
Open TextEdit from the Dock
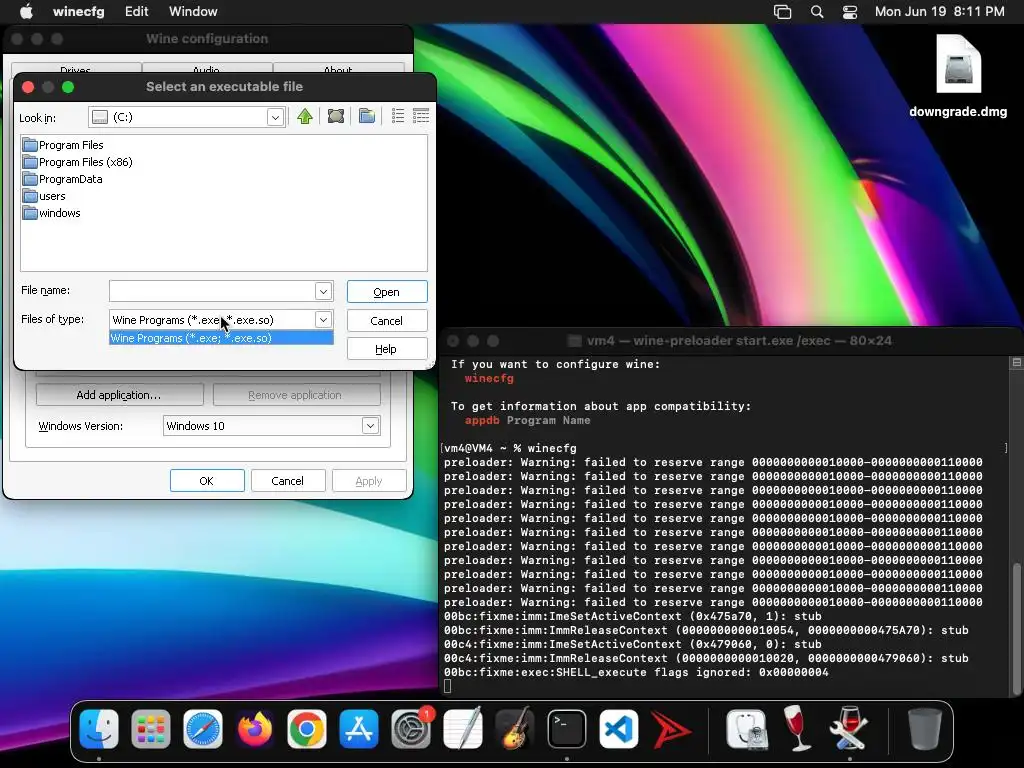tap(462, 729)
